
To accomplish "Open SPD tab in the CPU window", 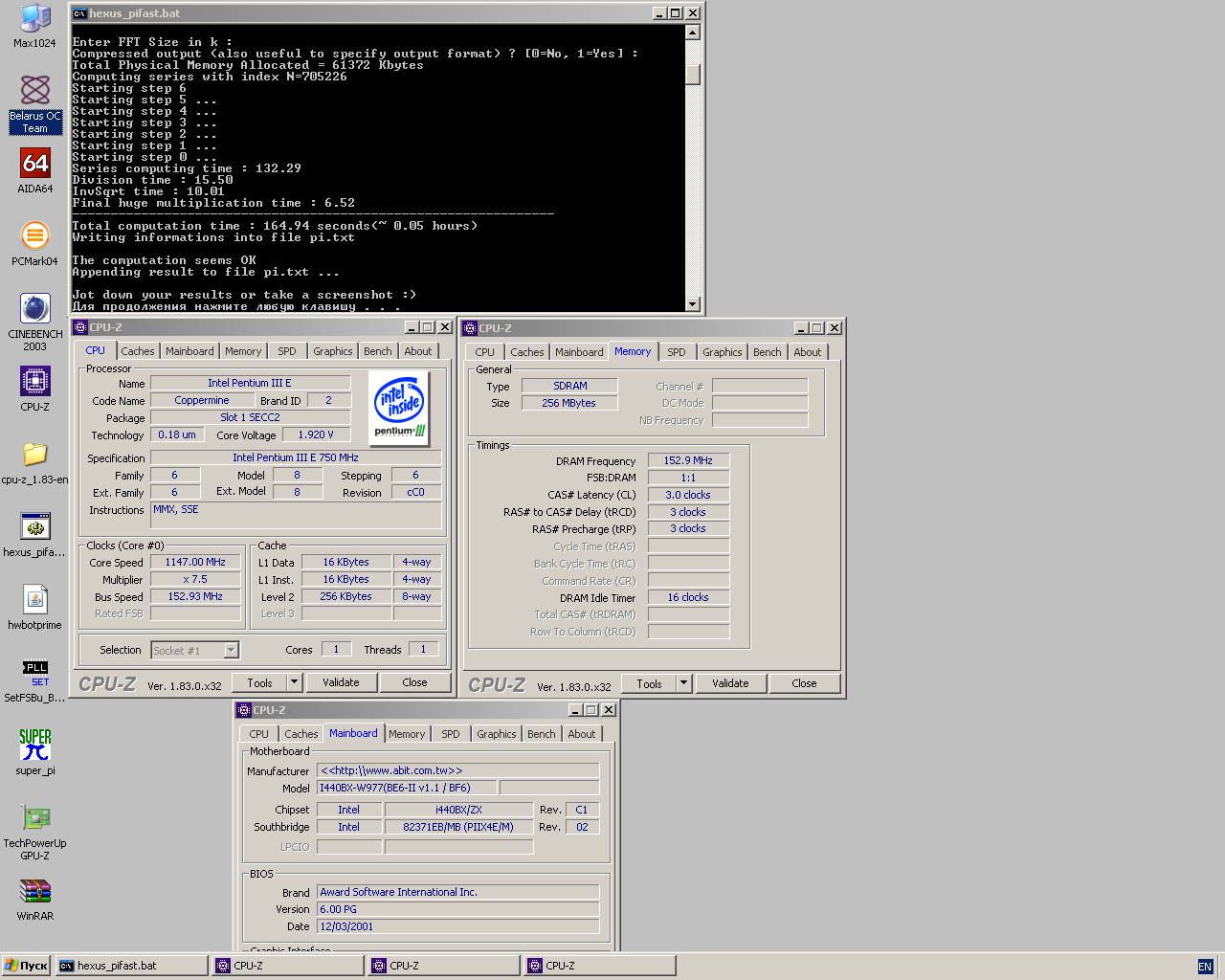I will (287, 351).
